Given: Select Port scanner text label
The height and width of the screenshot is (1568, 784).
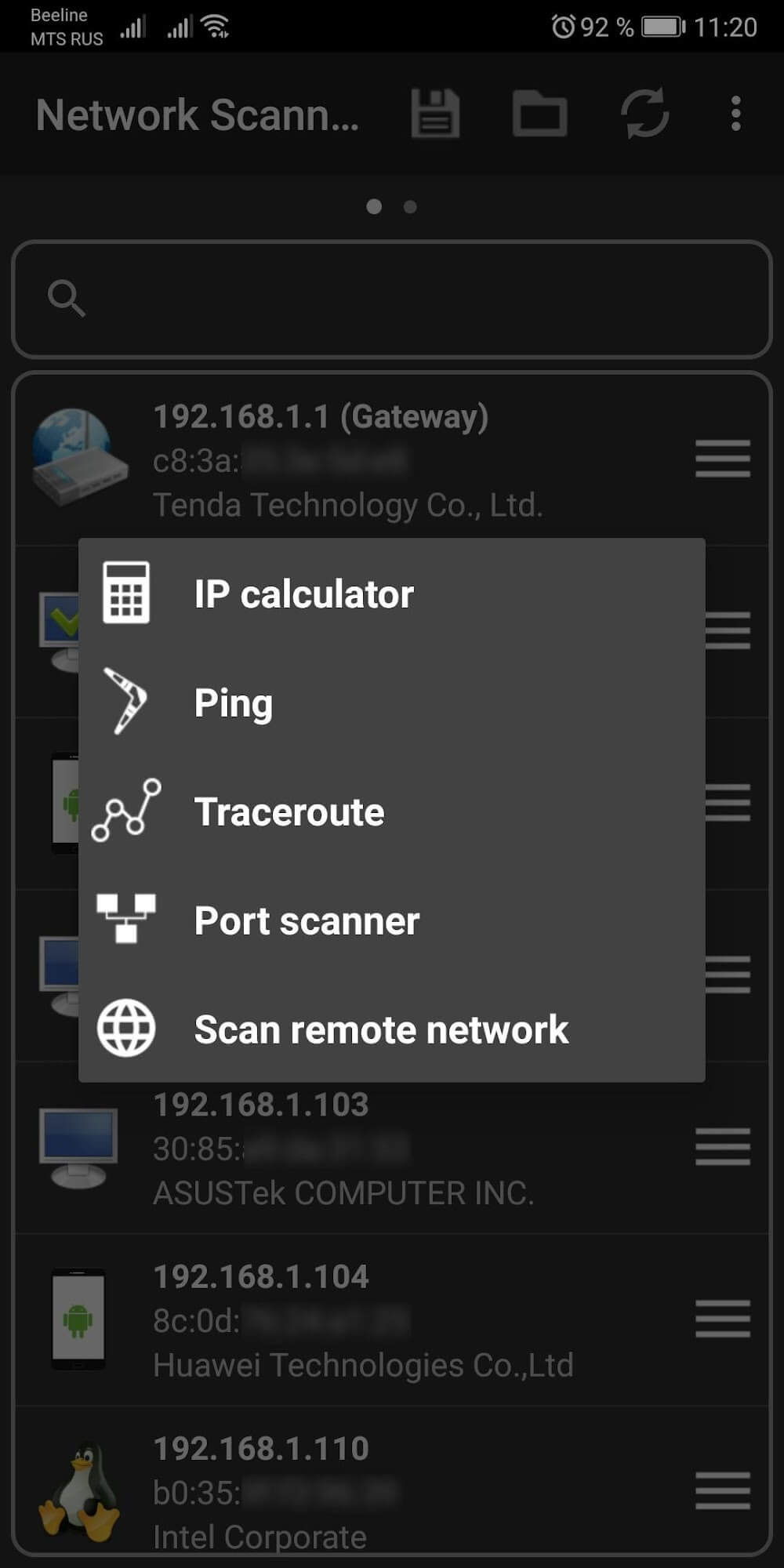Looking at the screenshot, I should pos(307,920).
